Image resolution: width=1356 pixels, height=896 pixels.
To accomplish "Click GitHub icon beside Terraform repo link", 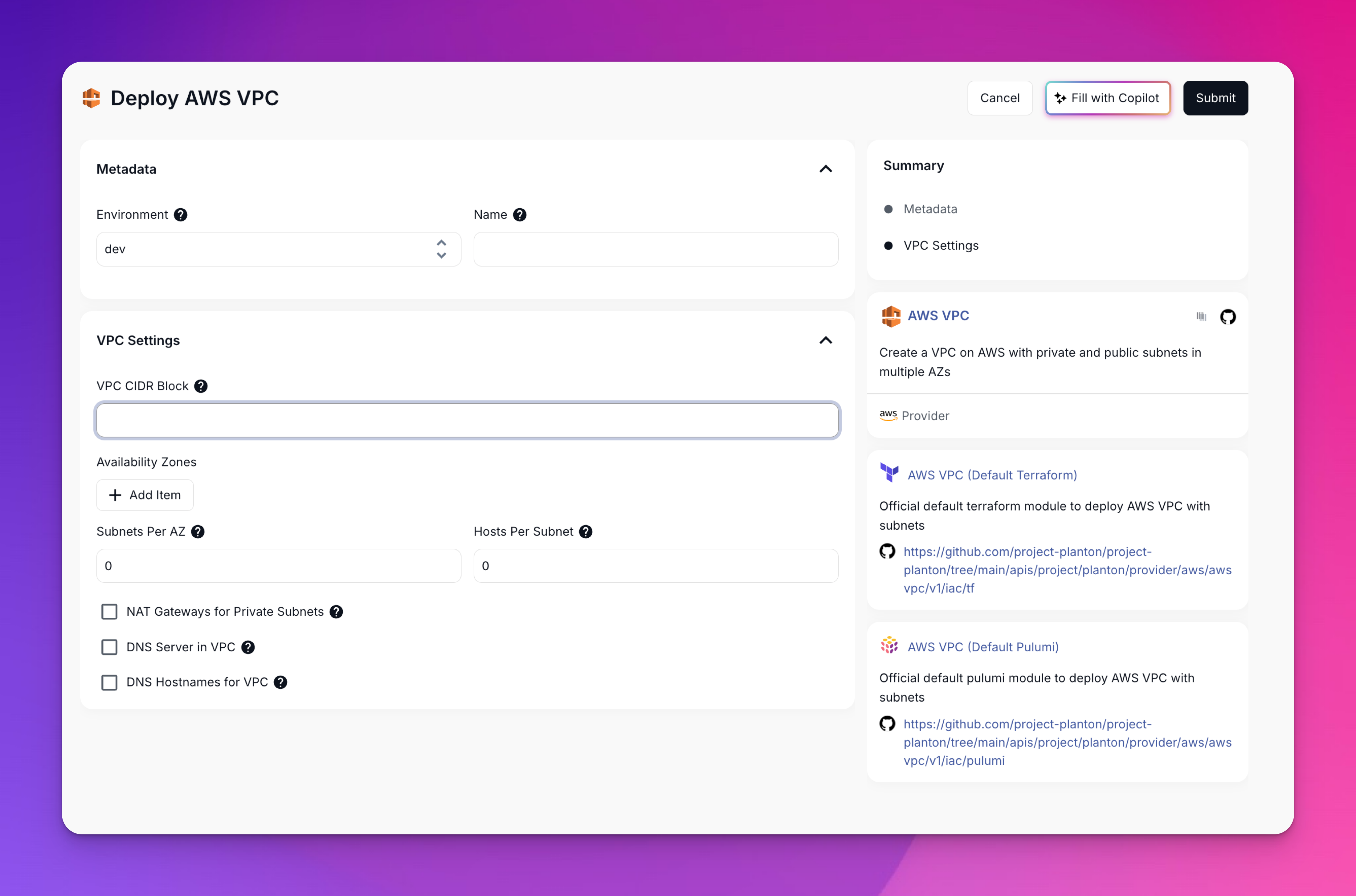I will coord(887,552).
